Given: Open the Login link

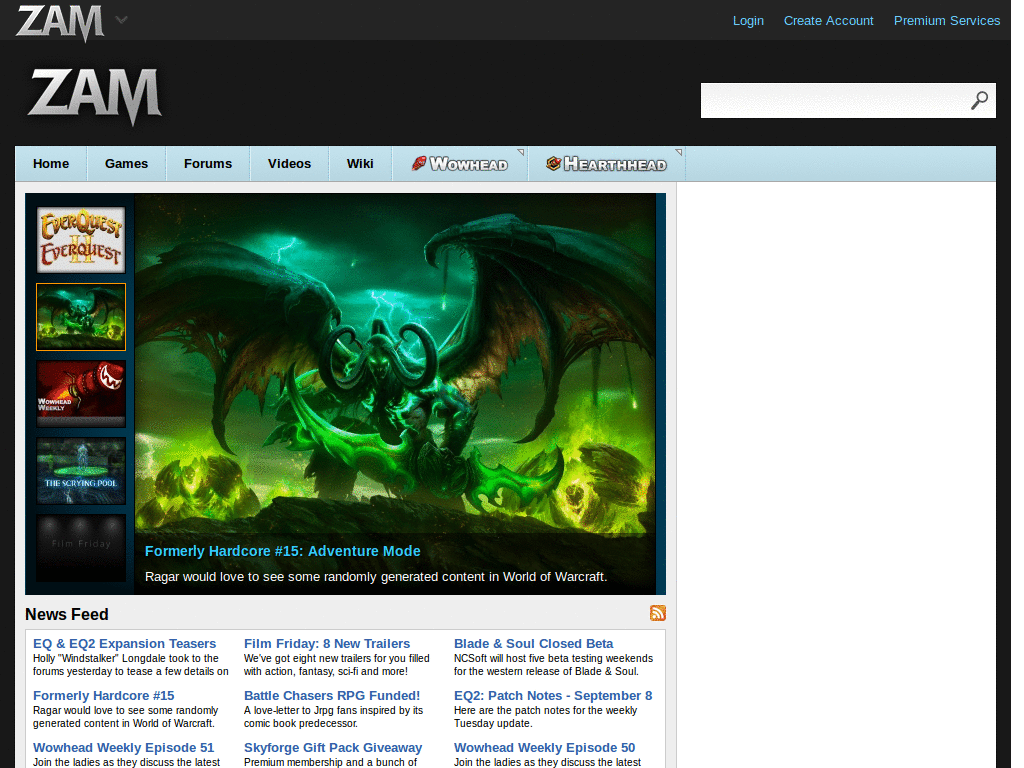Looking at the screenshot, I should (748, 21).
